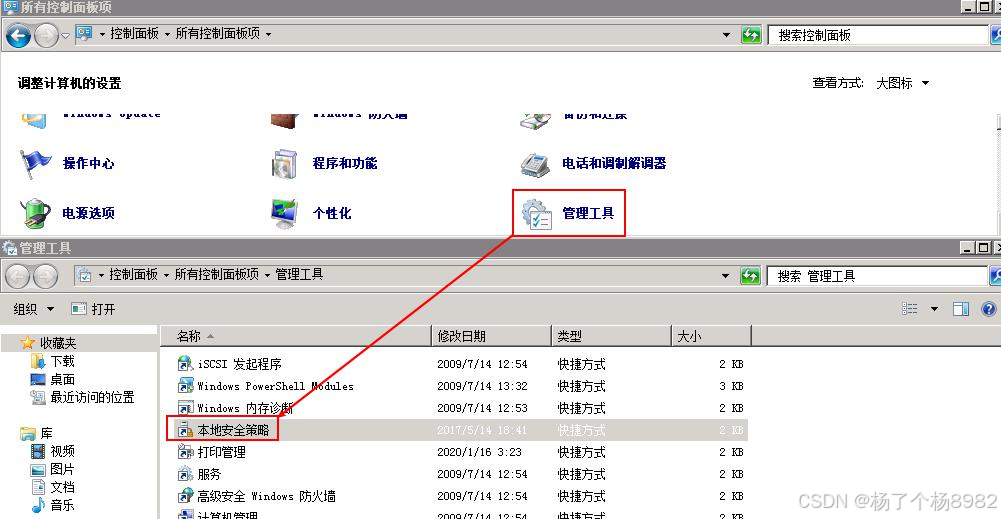Open the 程序和功能 icon
1001x519 pixels.
pyautogui.click(x=284, y=164)
